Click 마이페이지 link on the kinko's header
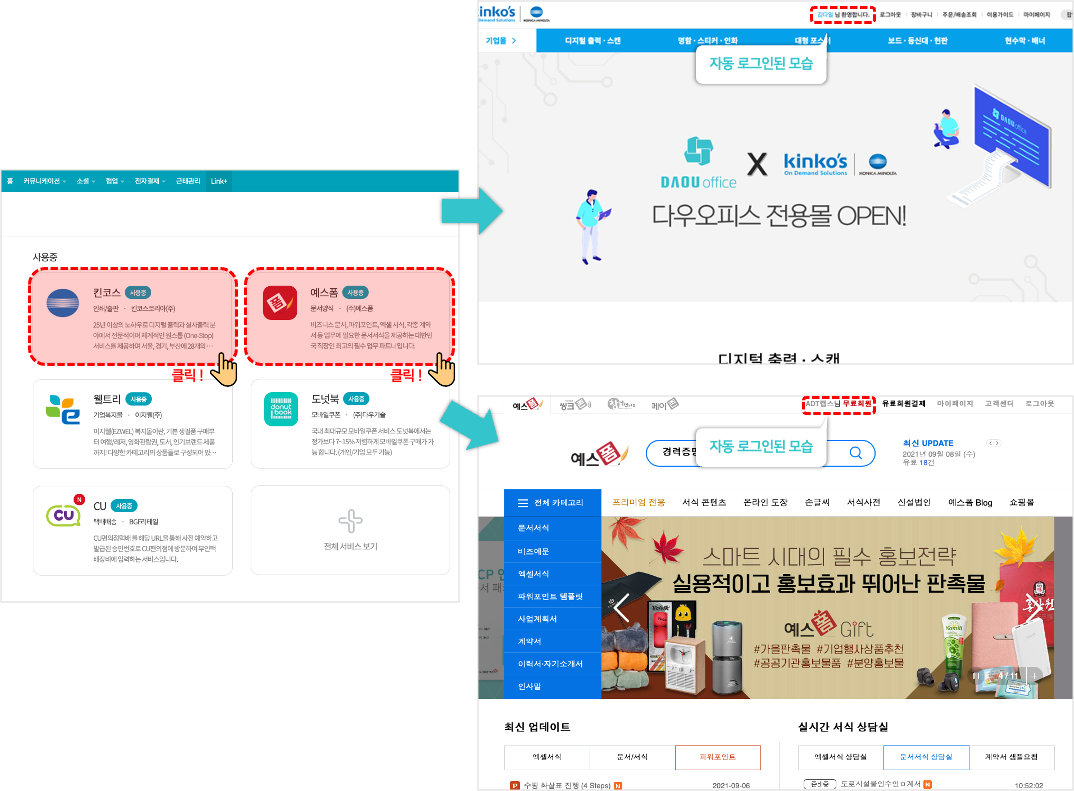Screen dimensions: 1074x791 click(x=1036, y=14)
